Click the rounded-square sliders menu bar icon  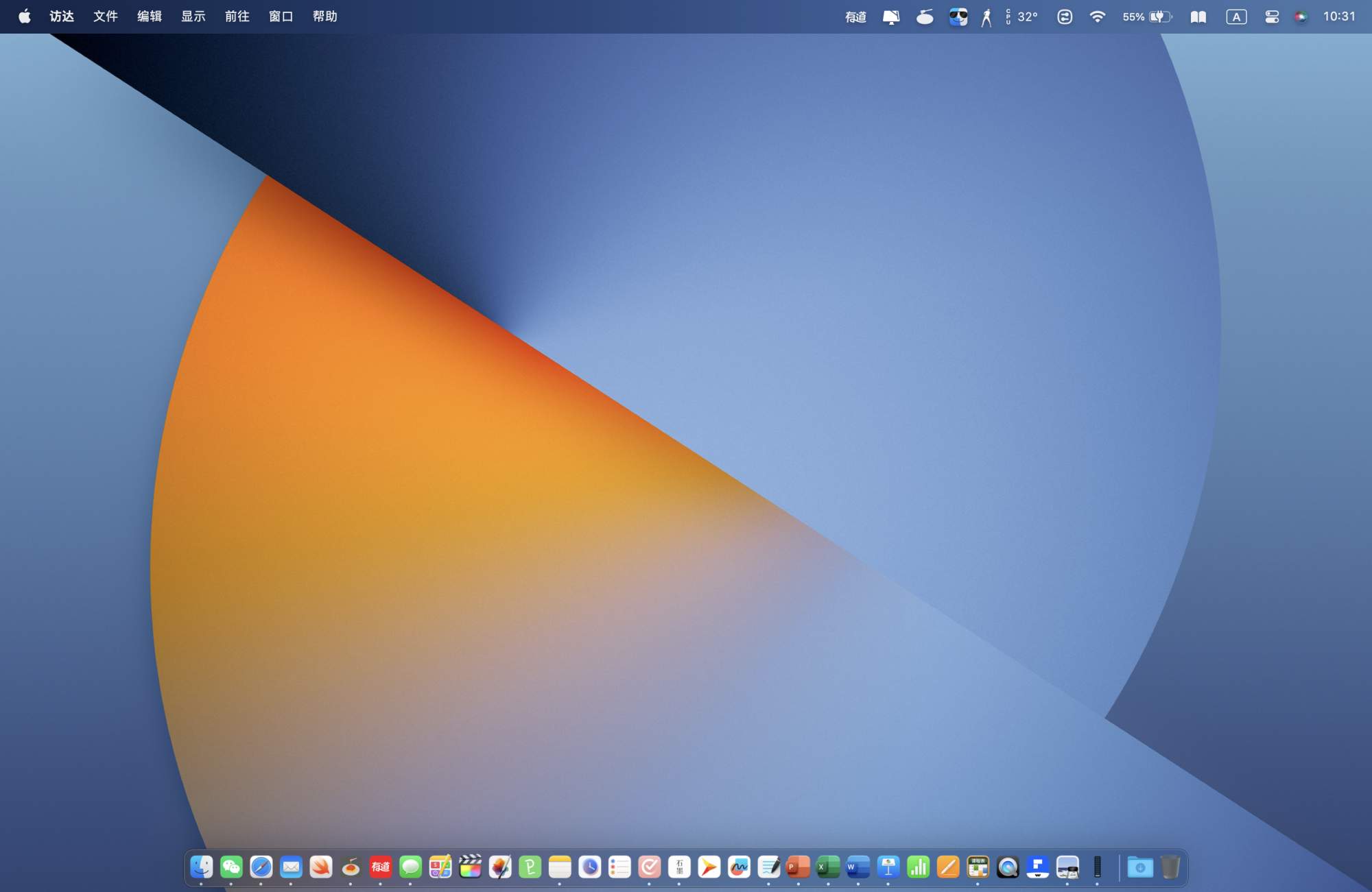coord(1065,16)
